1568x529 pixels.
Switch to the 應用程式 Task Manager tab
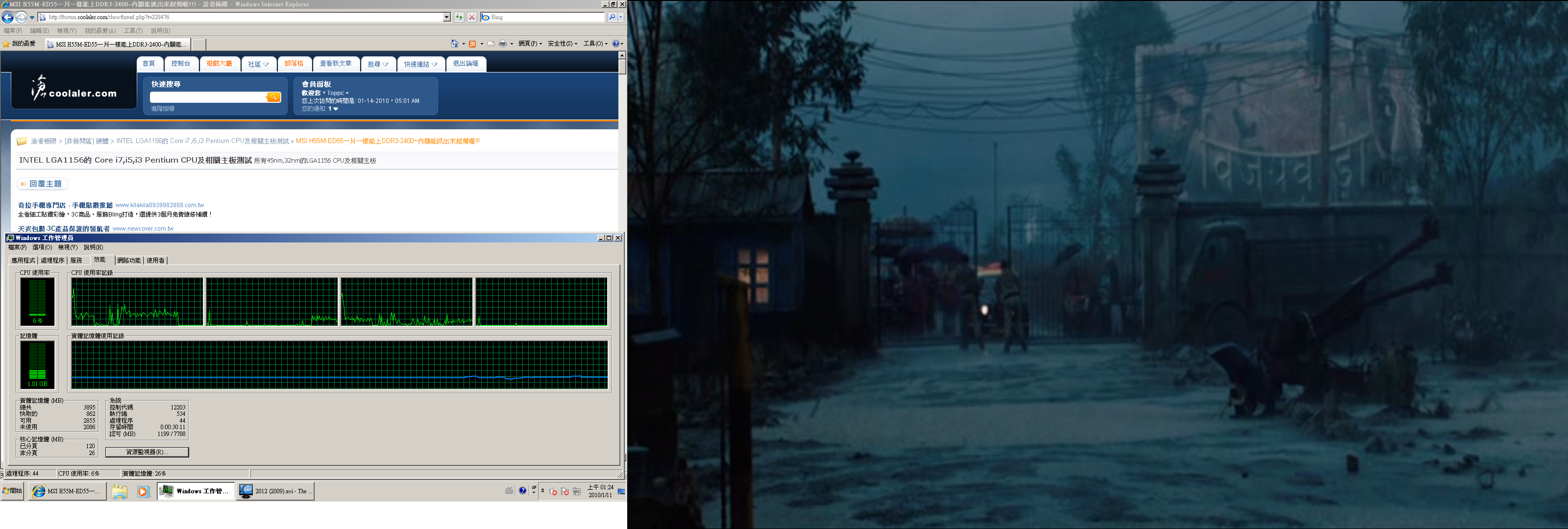[23, 261]
